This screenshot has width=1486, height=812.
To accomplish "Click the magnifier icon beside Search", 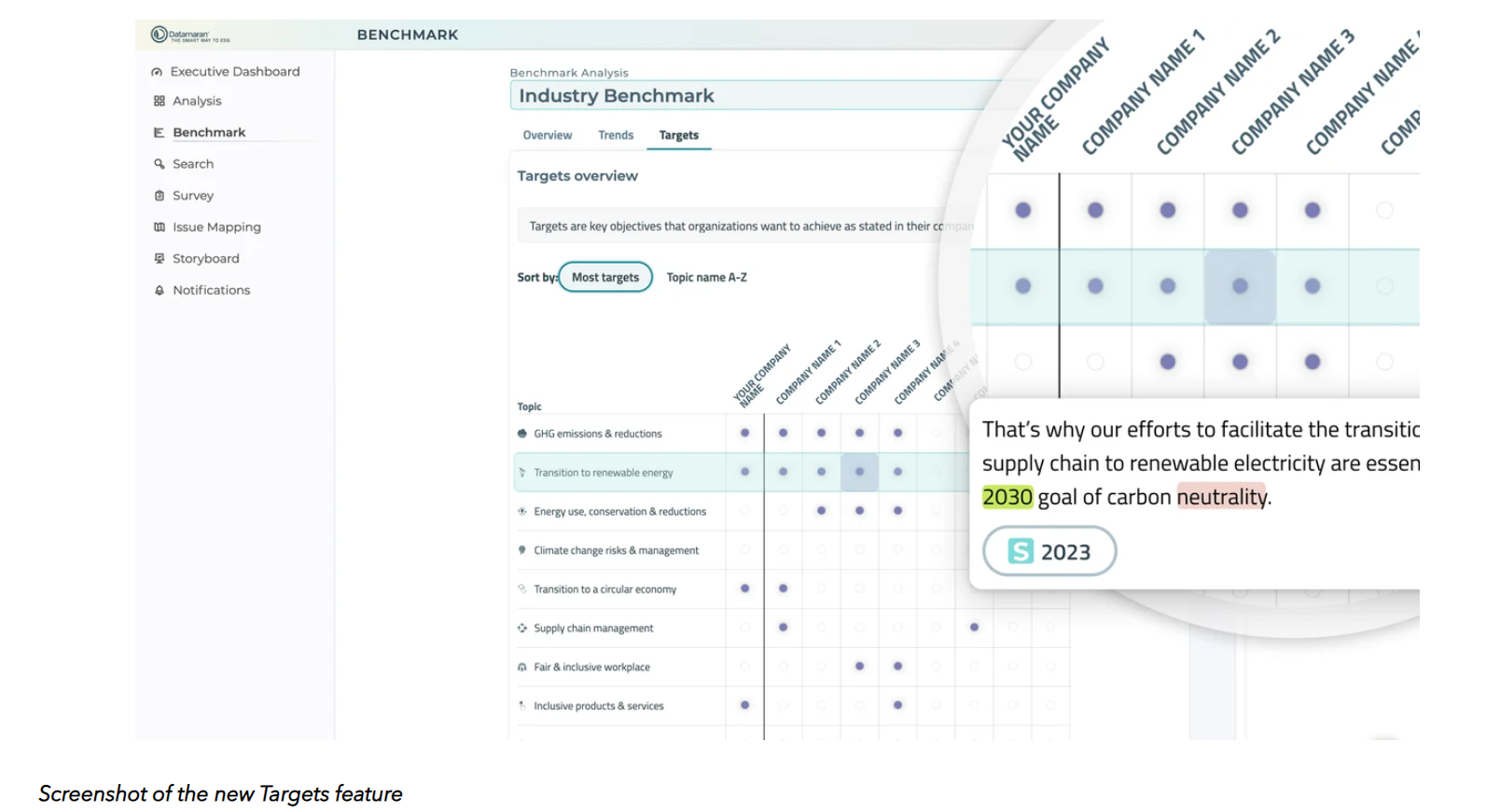I will (160, 164).
